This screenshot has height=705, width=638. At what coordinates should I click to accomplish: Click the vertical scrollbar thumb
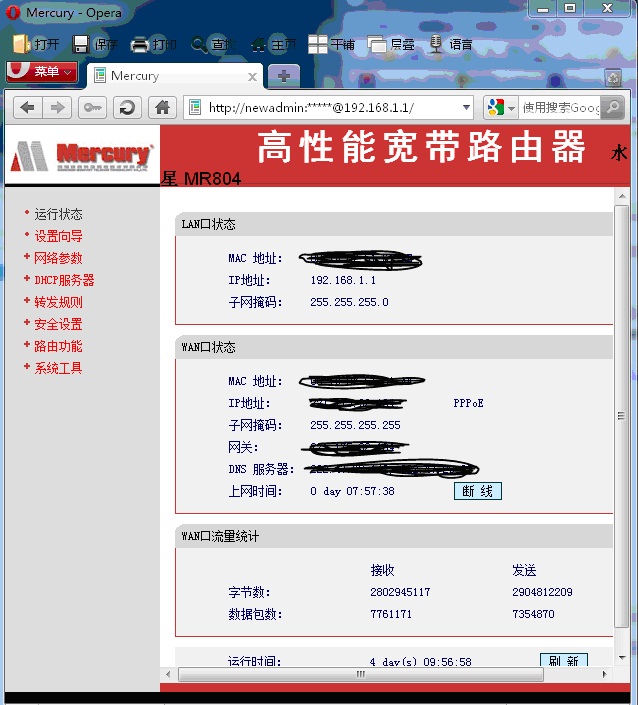pyautogui.click(x=621, y=416)
